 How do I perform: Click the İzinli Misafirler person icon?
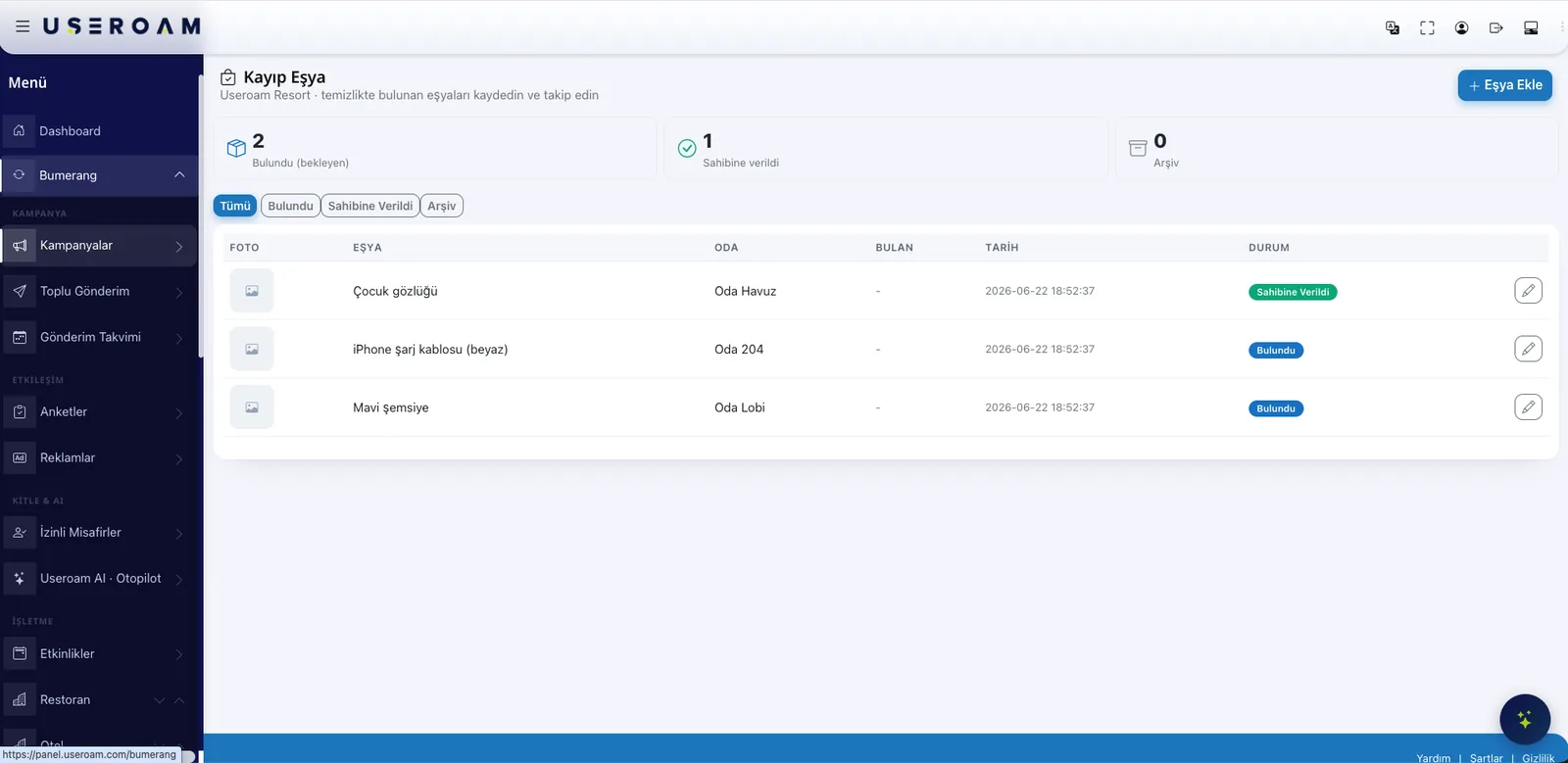[20, 533]
